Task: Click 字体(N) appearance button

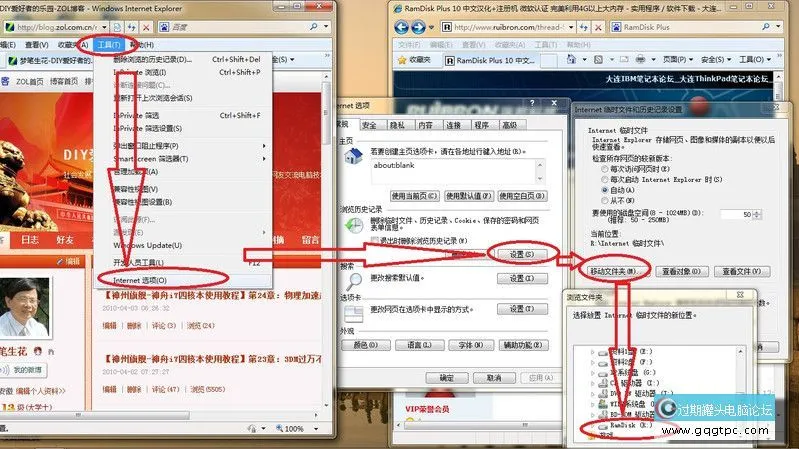Action: [470, 345]
